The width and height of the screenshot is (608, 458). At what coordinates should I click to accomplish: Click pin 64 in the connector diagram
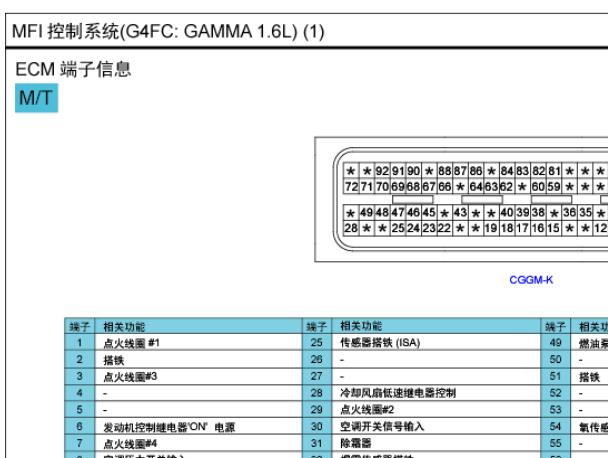(x=476, y=187)
